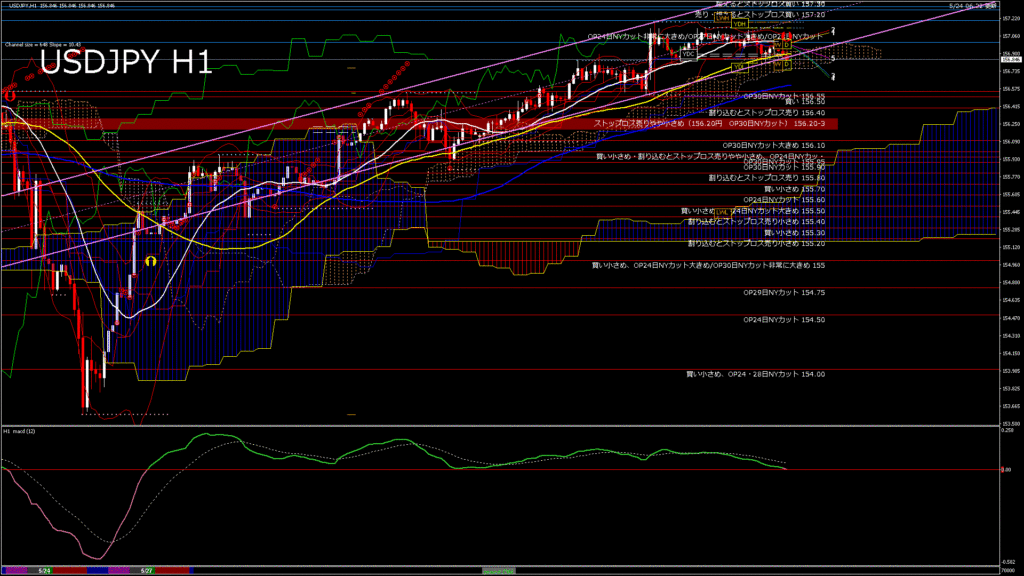Click the 買い 156.50 label
This screenshot has height=576, width=1024.
[805, 102]
